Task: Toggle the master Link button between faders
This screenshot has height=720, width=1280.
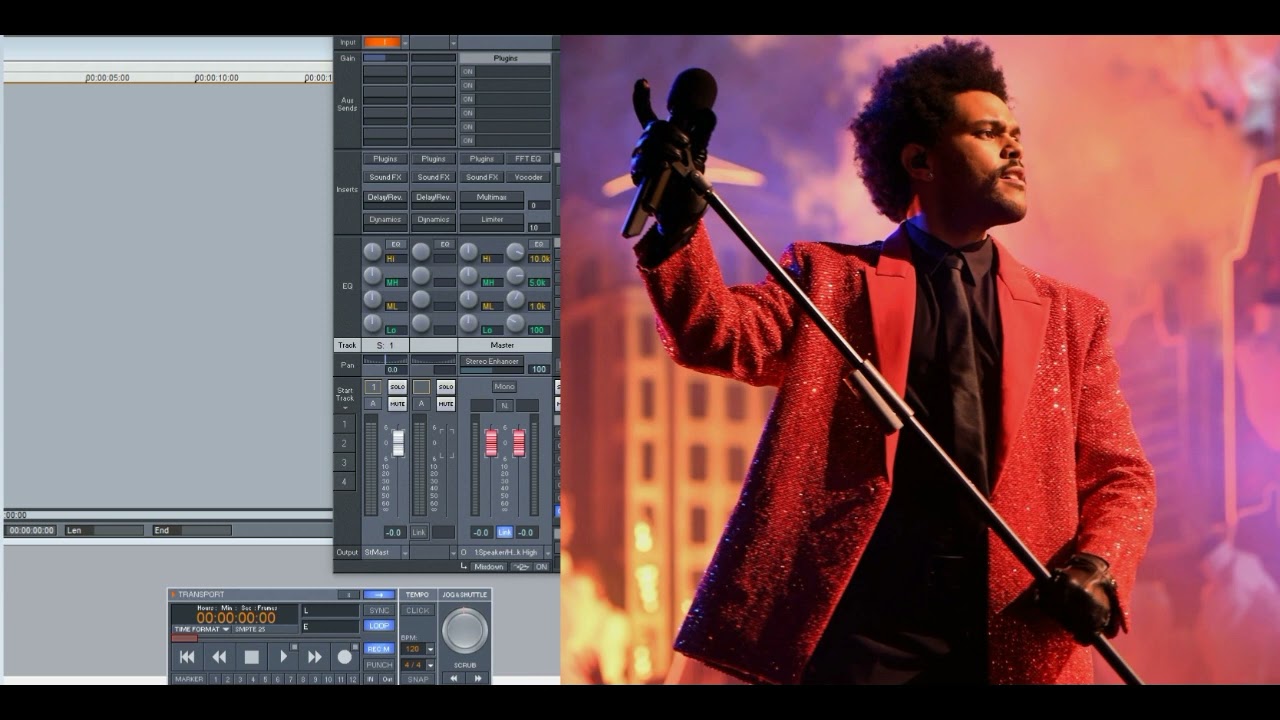Action: (x=505, y=532)
